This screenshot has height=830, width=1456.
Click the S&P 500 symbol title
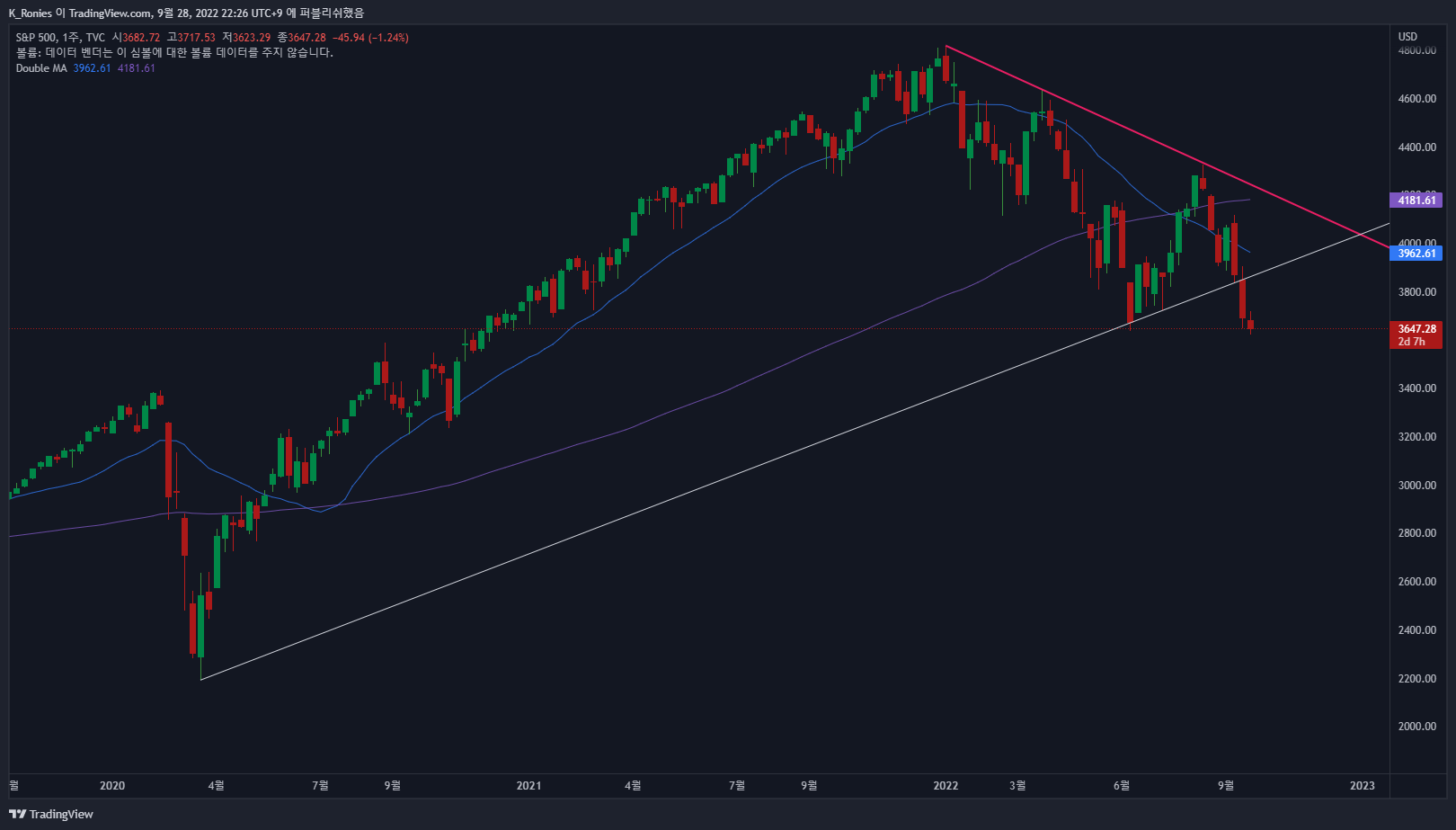[x=36, y=38]
